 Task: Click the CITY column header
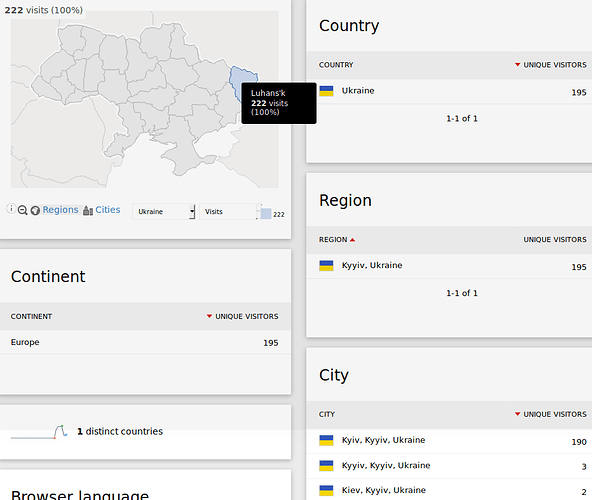(327, 414)
